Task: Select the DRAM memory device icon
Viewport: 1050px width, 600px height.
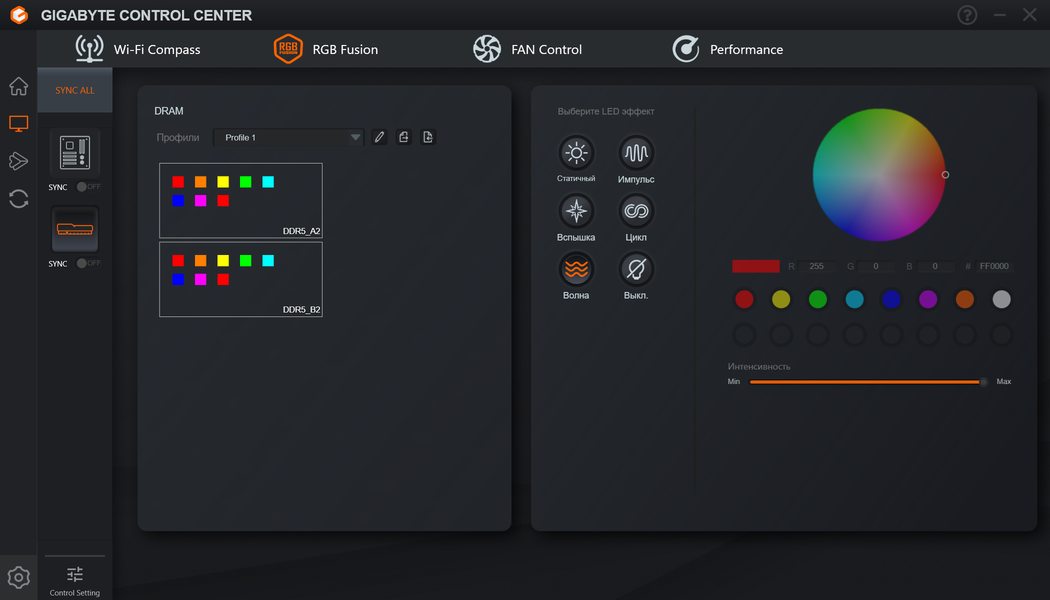Action: click(x=75, y=229)
